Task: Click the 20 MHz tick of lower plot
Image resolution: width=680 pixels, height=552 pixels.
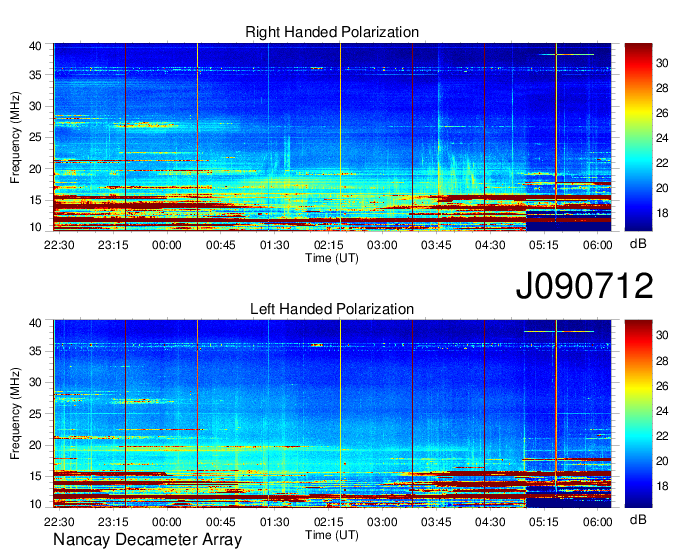Action: click(x=35, y=445)
